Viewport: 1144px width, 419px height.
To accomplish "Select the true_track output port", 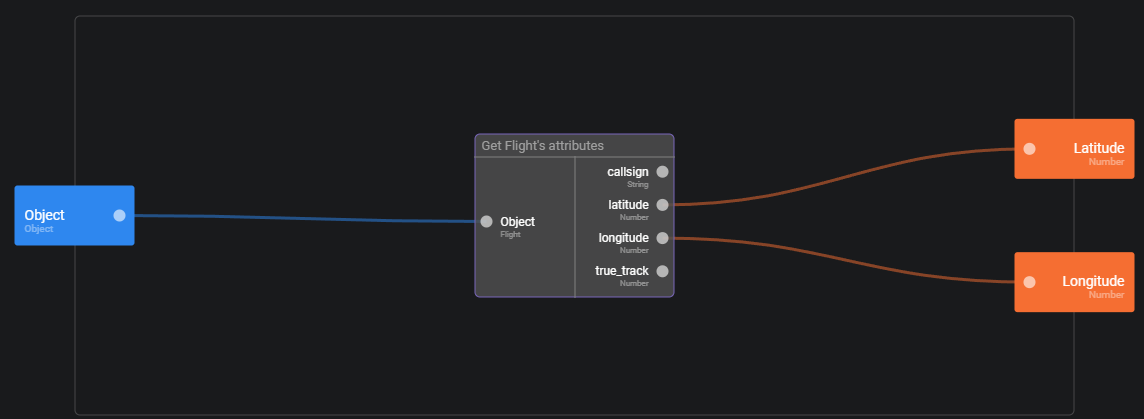I will click(662, 271).
